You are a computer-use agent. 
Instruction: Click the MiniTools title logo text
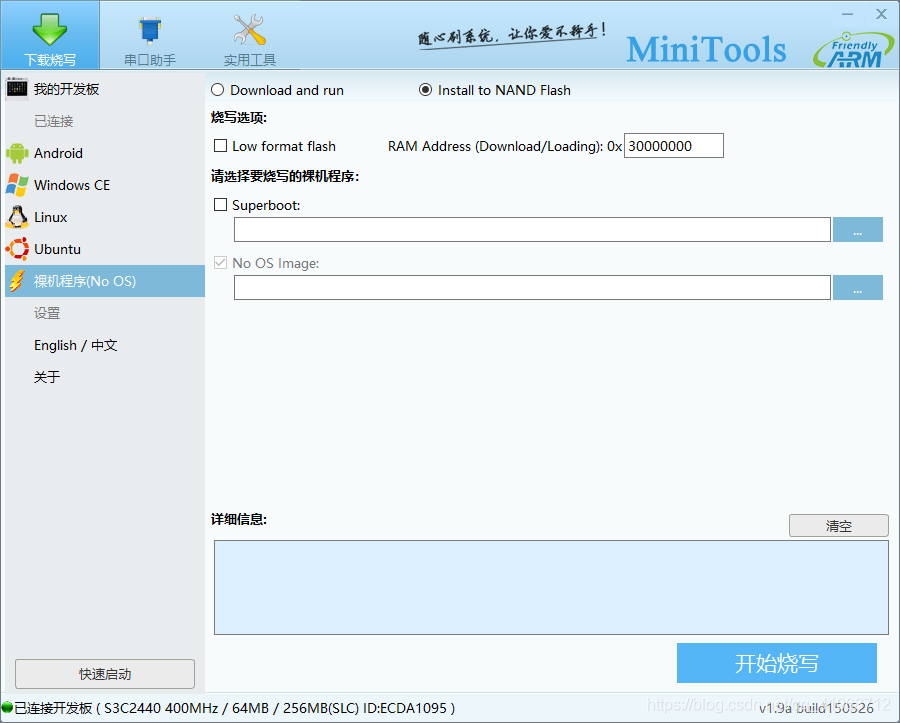706,49
